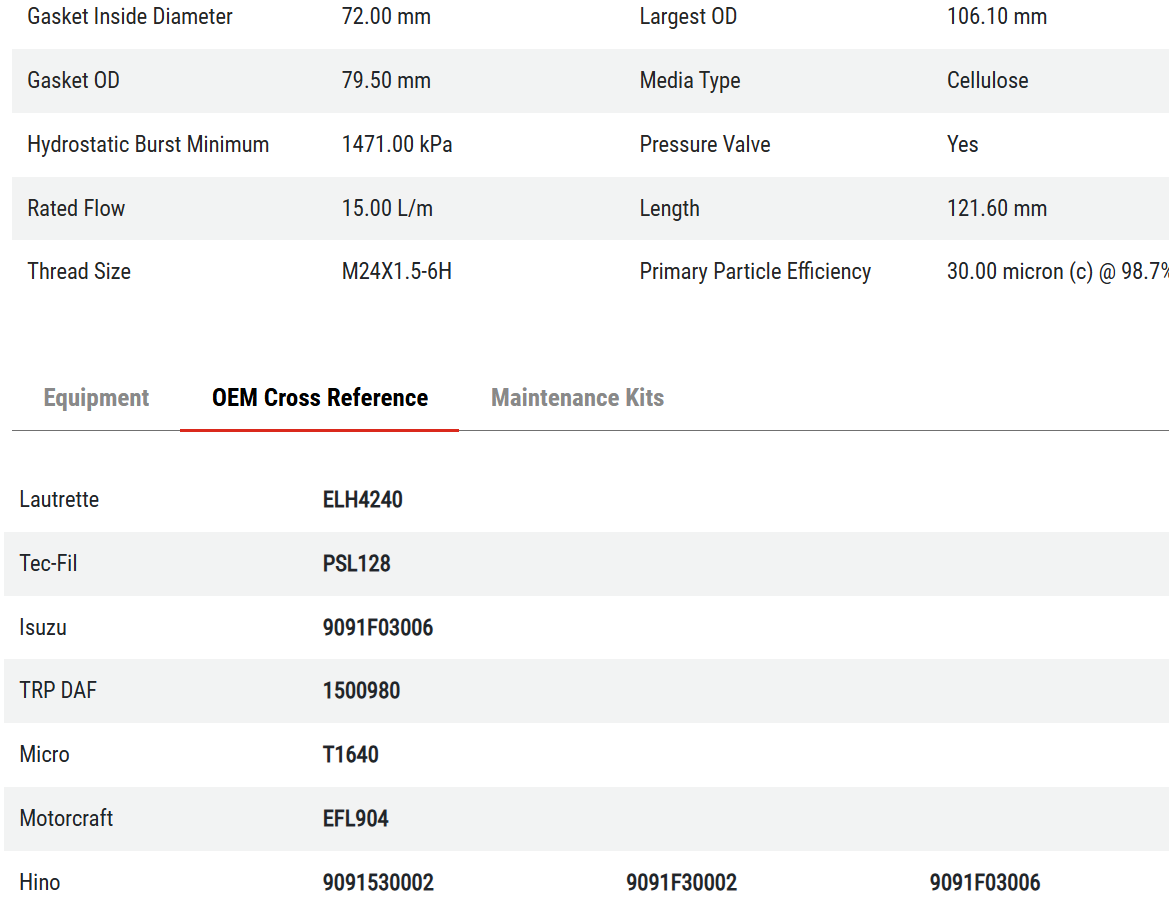The height and width of the screenshot is (906, 1169).
Task: Select the OEM Cross Reference tab
Action: click(x=320, y=397)
